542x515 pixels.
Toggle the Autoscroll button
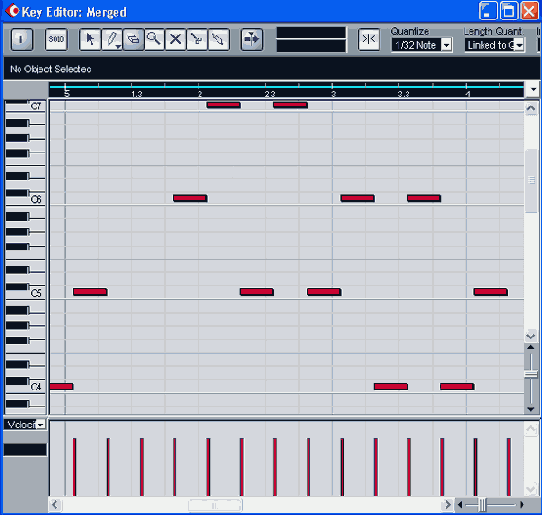click(x=252, y=39)
